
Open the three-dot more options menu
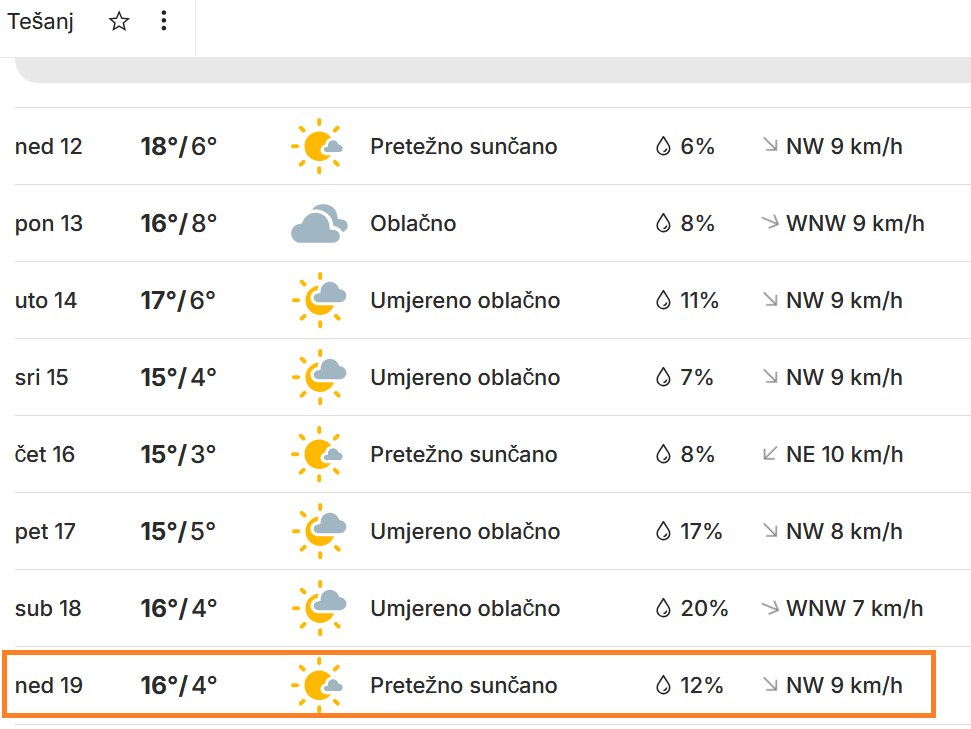click(164, 22)
